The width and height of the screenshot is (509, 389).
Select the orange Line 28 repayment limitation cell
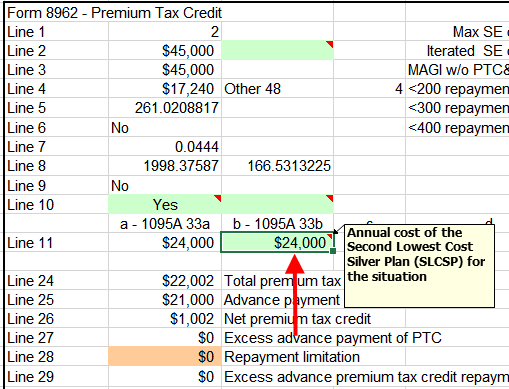165,356
